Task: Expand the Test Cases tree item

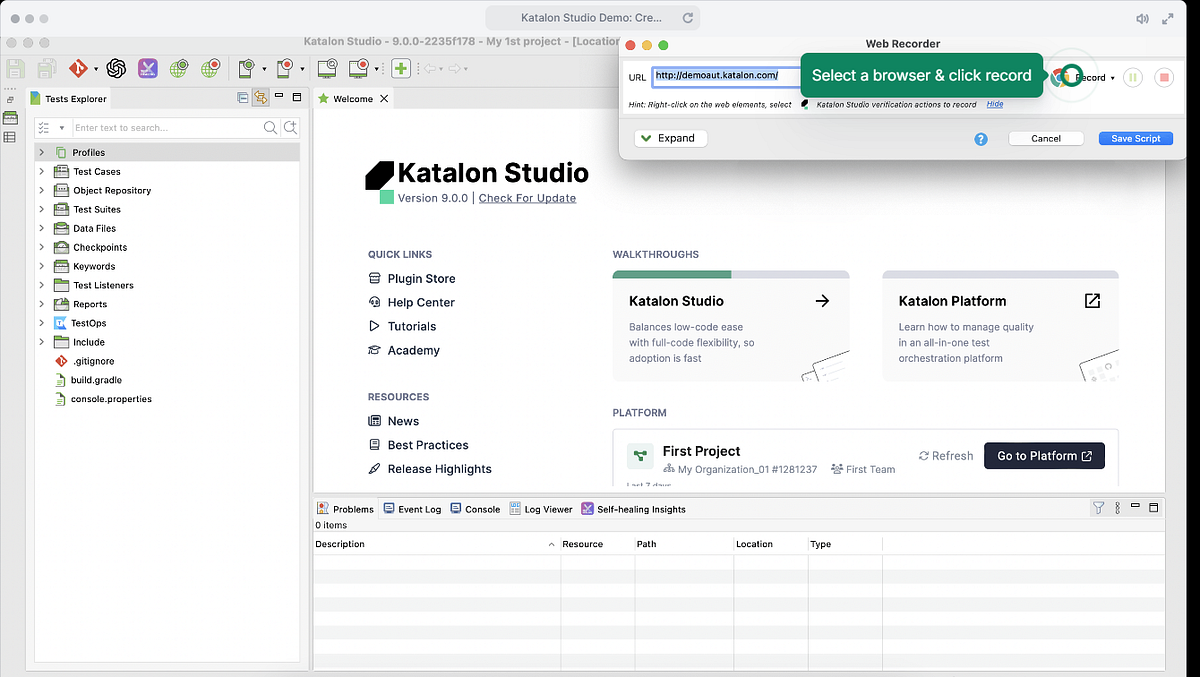Action: (x=40, y=171)
